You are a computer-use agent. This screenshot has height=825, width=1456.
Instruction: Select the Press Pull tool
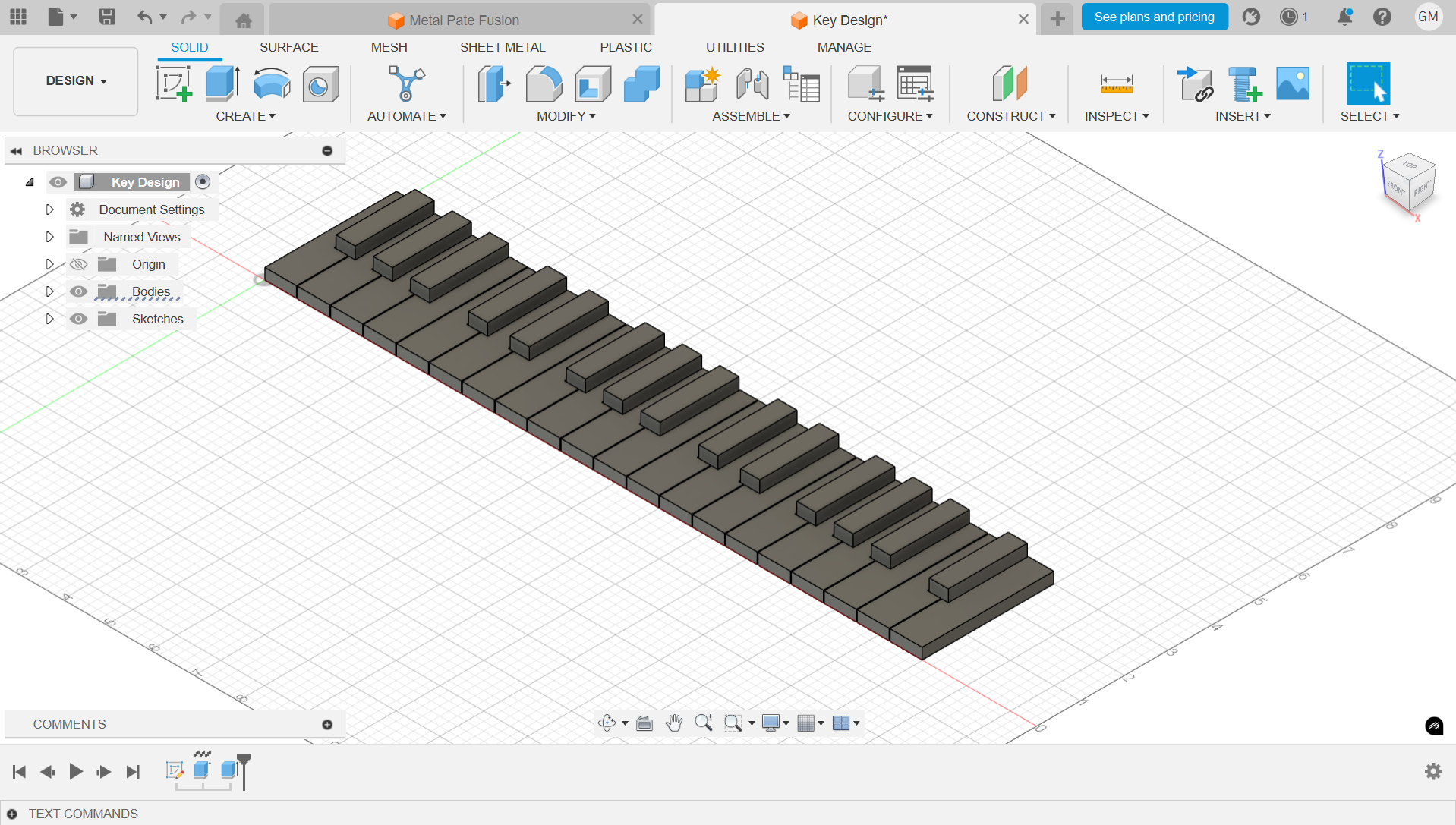tap(494, 83)
